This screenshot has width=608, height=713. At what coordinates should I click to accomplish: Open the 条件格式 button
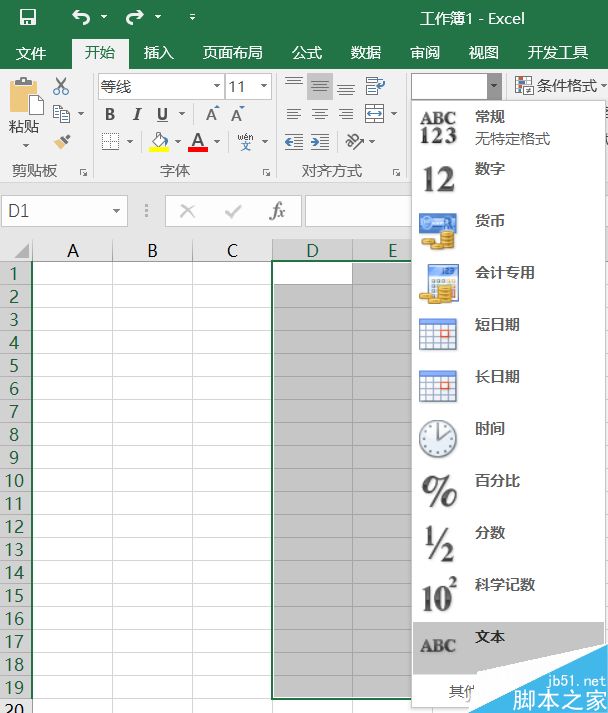click(x=561, y=85)
